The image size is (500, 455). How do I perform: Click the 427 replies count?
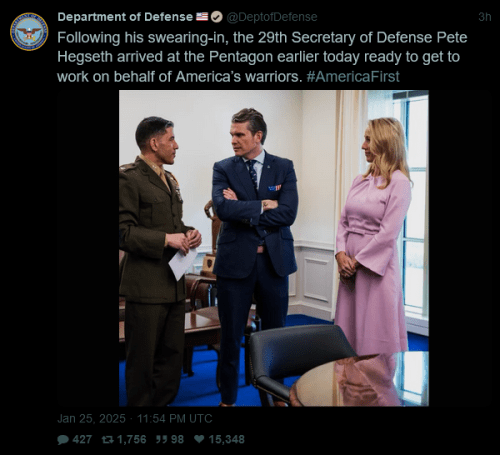click(82, 439)
